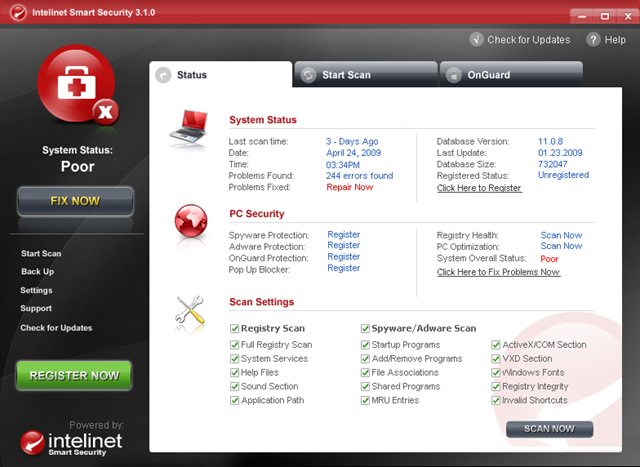Toggle the Startup Programs checkbox
640x467 pixels.
click(365, 345)
